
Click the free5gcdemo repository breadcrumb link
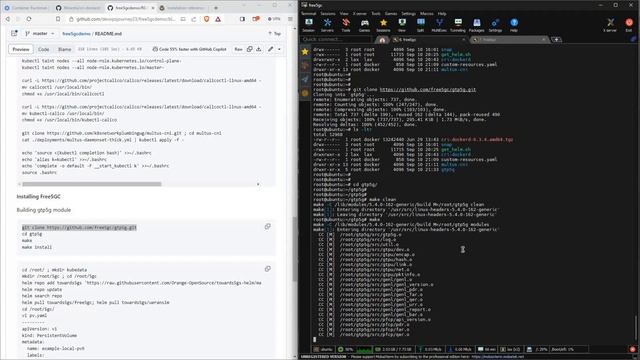click(x=76, y=34)
